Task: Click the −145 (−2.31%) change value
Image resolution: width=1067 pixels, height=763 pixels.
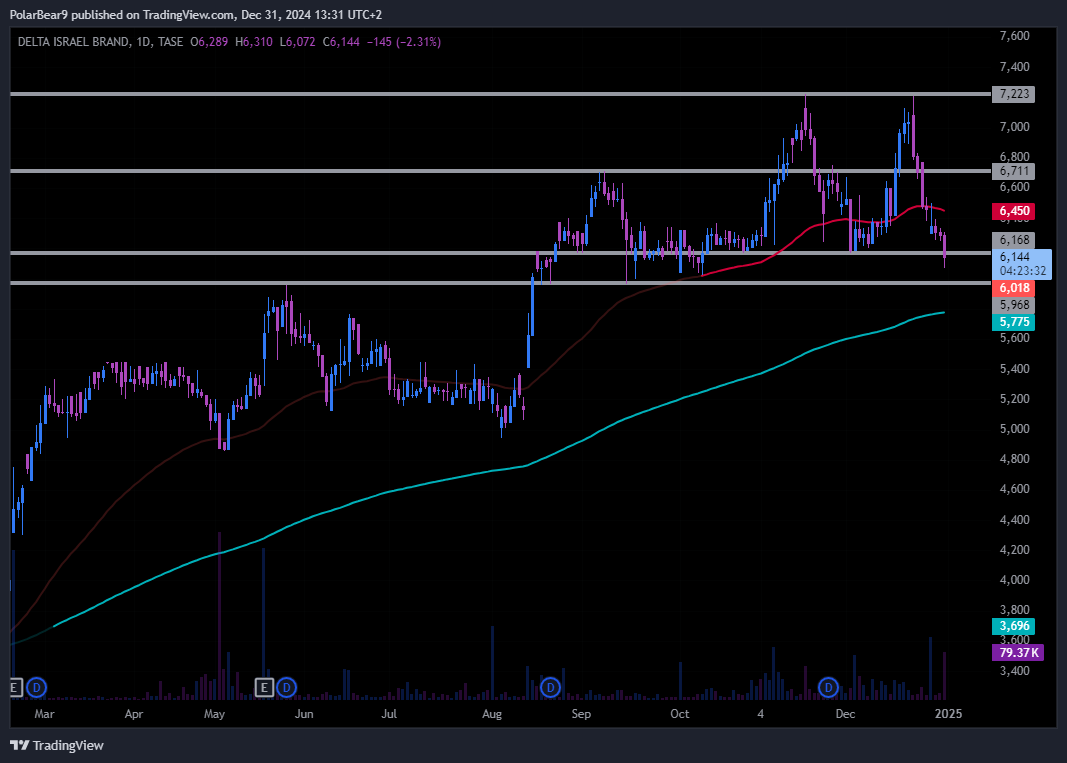Action: pyautogui.click(x=404, y=42)
